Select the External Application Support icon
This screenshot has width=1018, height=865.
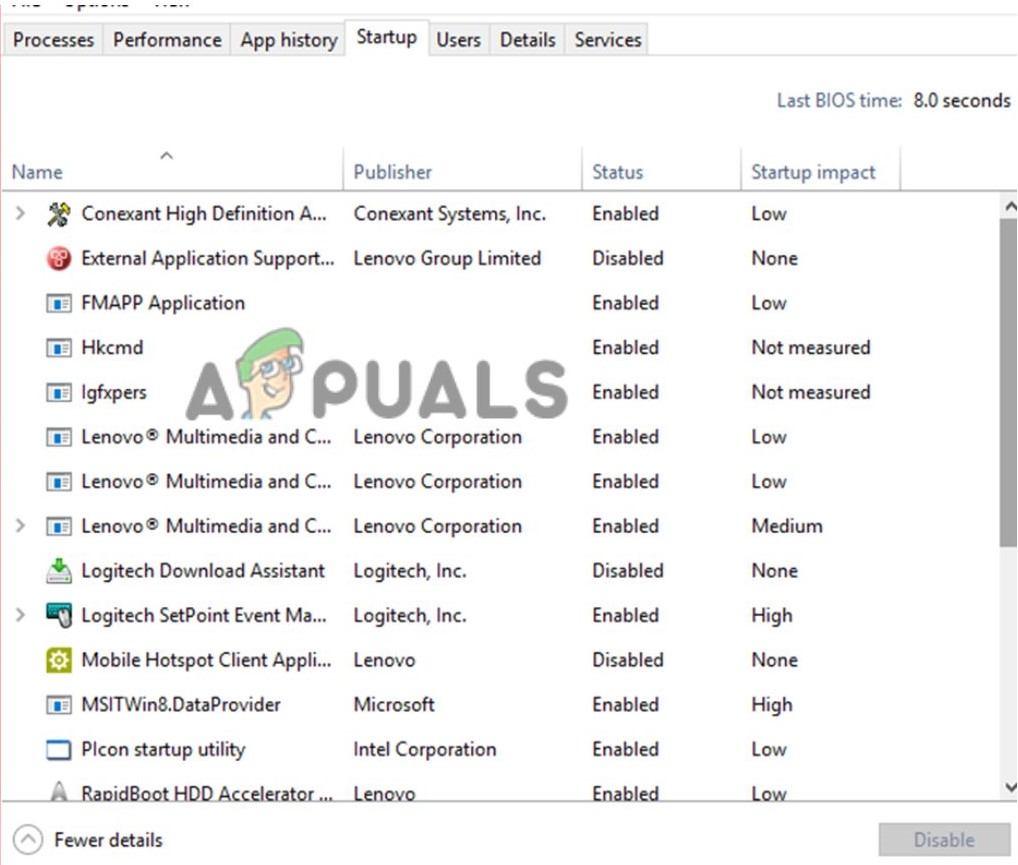pos(58,258)
